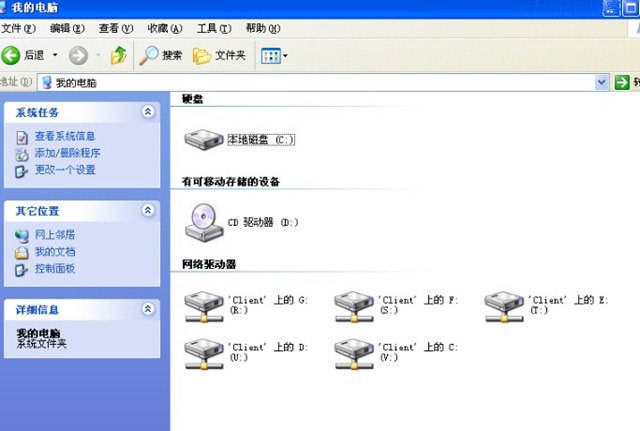Click the add/remove programs icon

point(22,154)
